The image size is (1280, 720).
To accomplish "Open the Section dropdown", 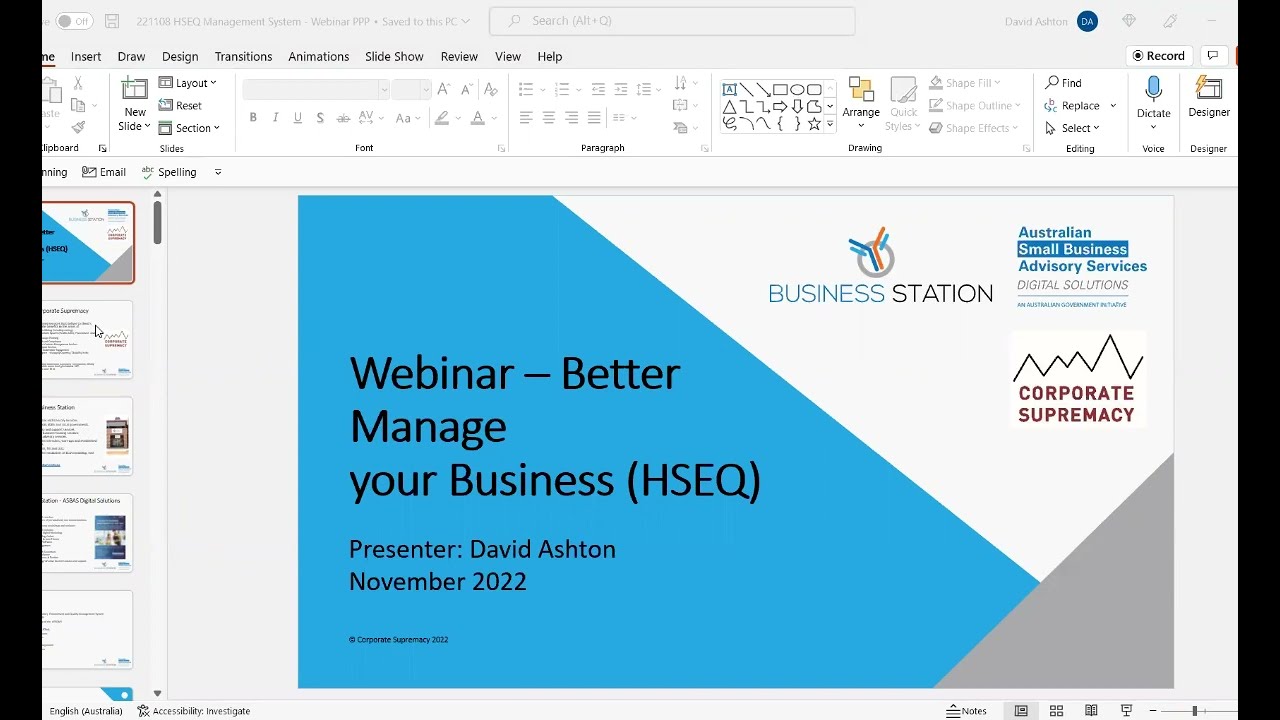I will 190,128.
